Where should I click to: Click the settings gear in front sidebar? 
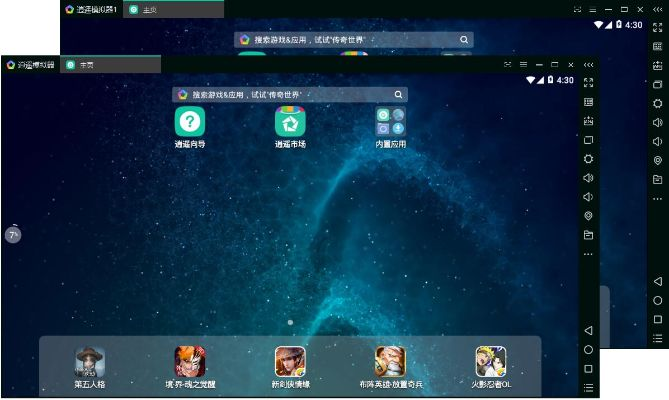(588, 159)
